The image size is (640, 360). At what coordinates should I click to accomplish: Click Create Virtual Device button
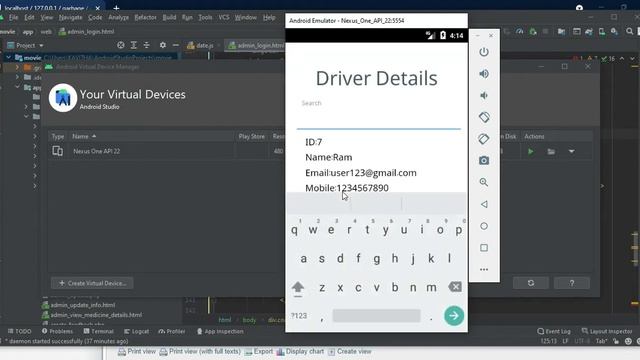92,283
